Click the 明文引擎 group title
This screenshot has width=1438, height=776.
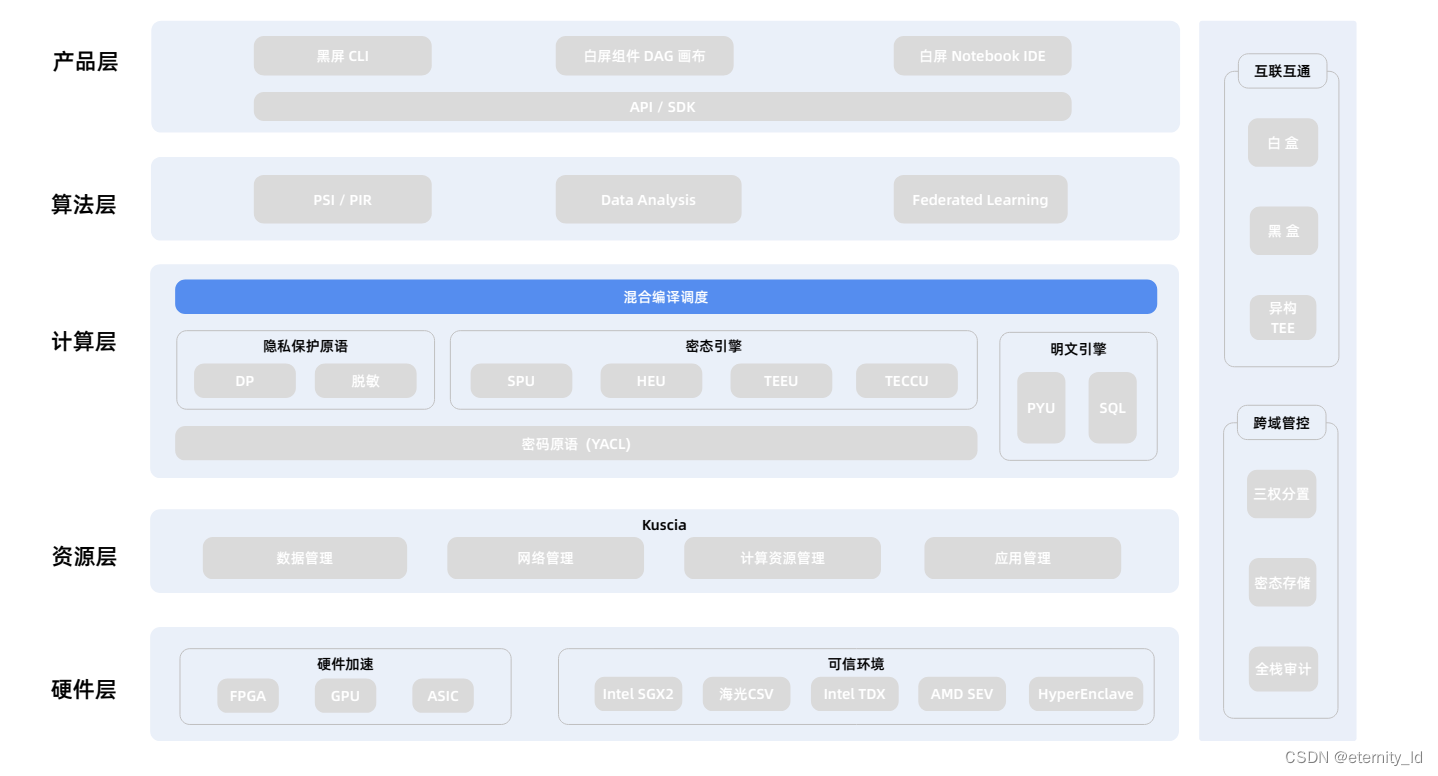(x=1078, y=349)
